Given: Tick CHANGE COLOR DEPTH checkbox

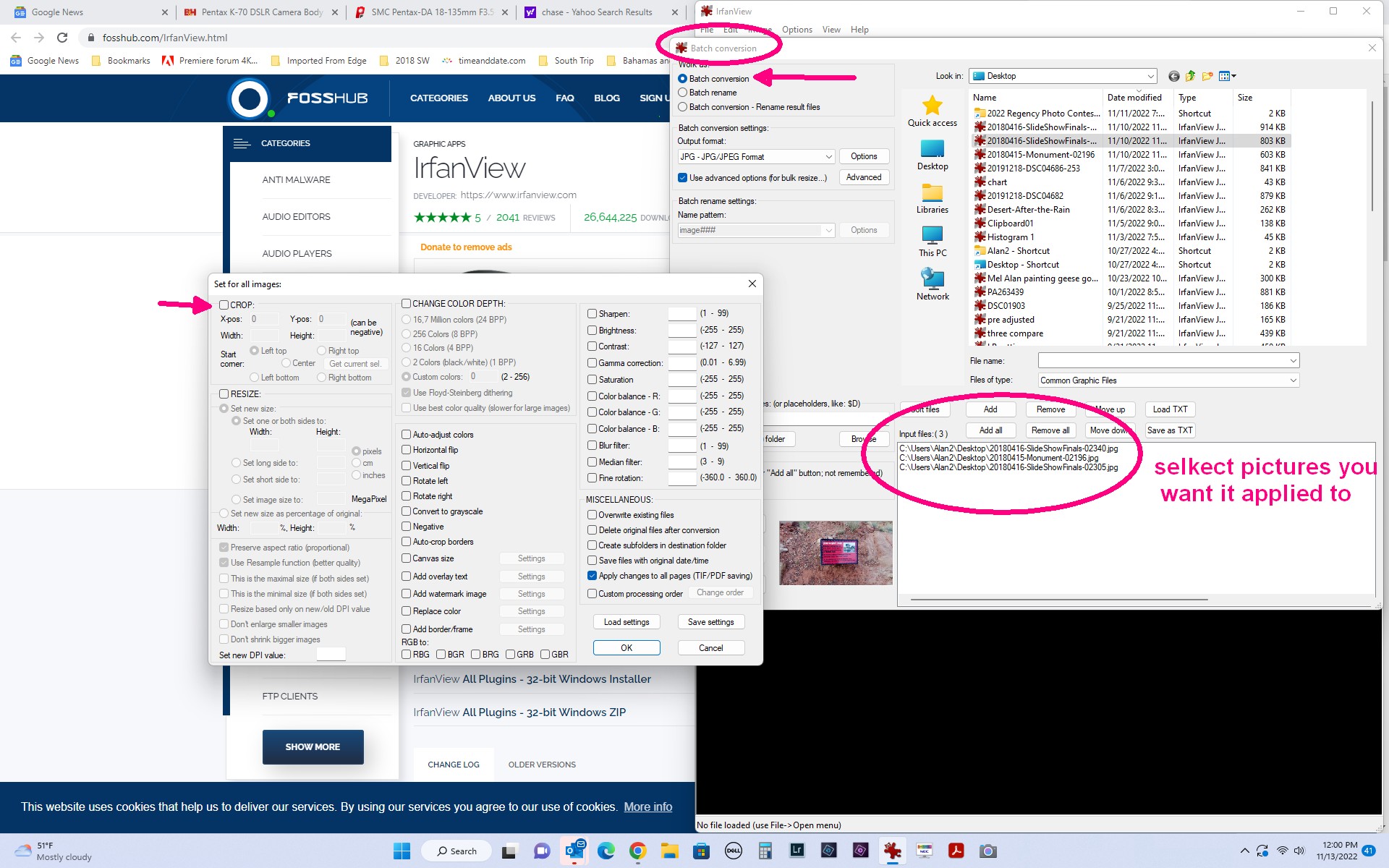Looking at the screenshot, I should (407, 304).
